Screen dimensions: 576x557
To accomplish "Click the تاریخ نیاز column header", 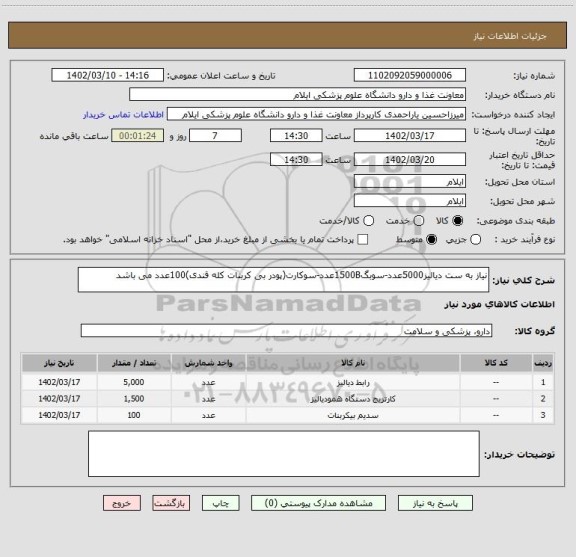I will point(59,363).
